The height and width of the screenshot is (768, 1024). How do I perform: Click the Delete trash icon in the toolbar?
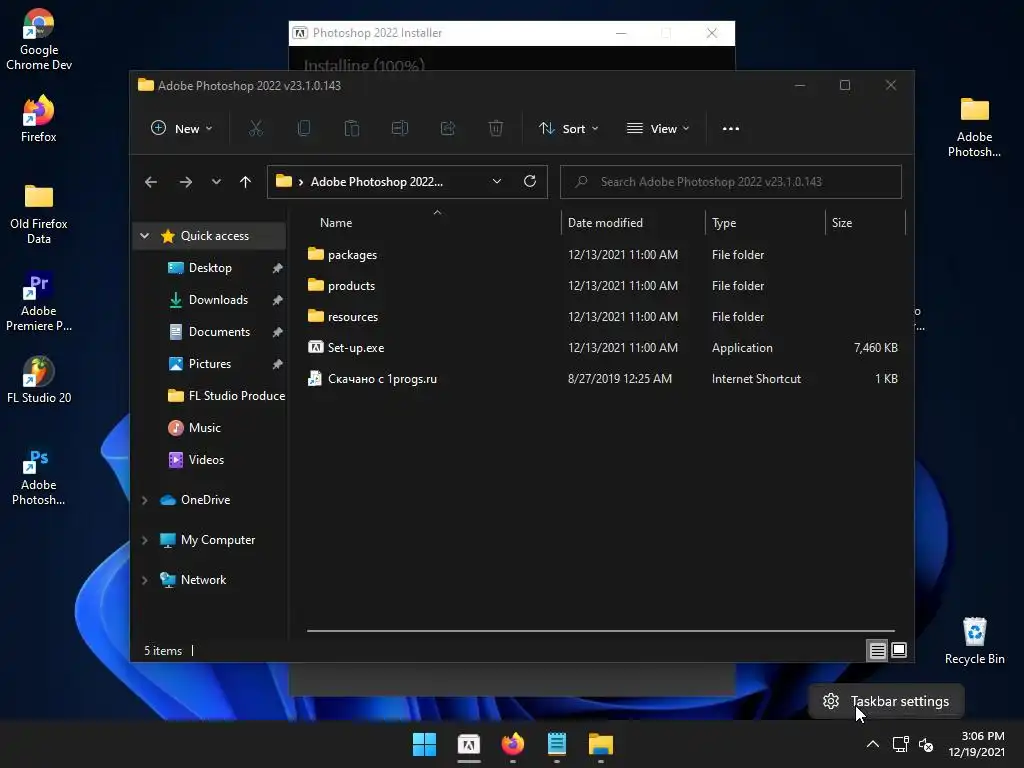pyautogui.click(x=496, y=129)
